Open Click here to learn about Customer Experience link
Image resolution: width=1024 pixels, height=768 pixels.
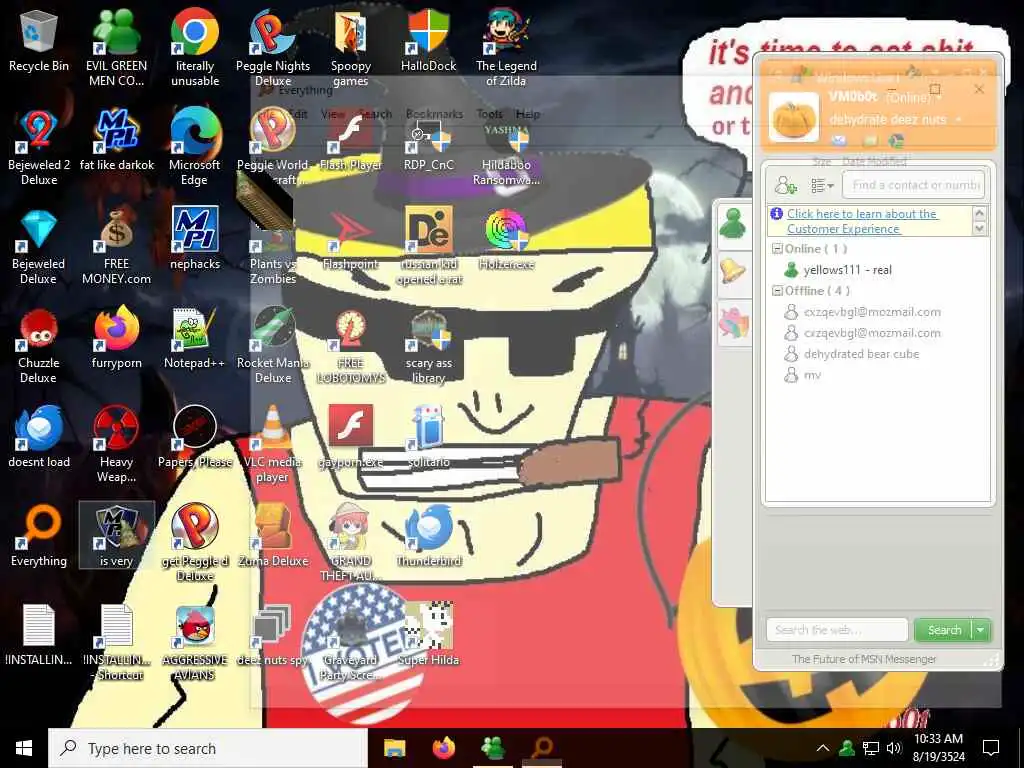[x=862, y=221]
